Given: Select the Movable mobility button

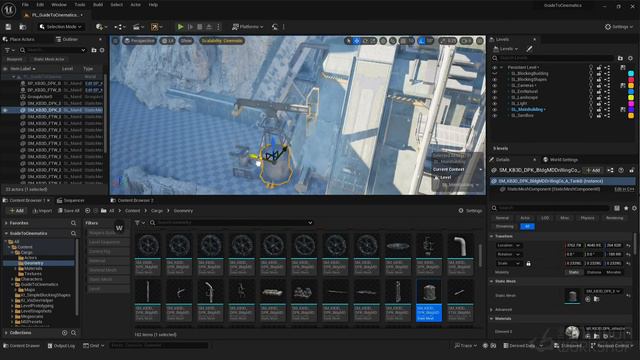Looking at the screenshot, I should [x=613, y=272].
